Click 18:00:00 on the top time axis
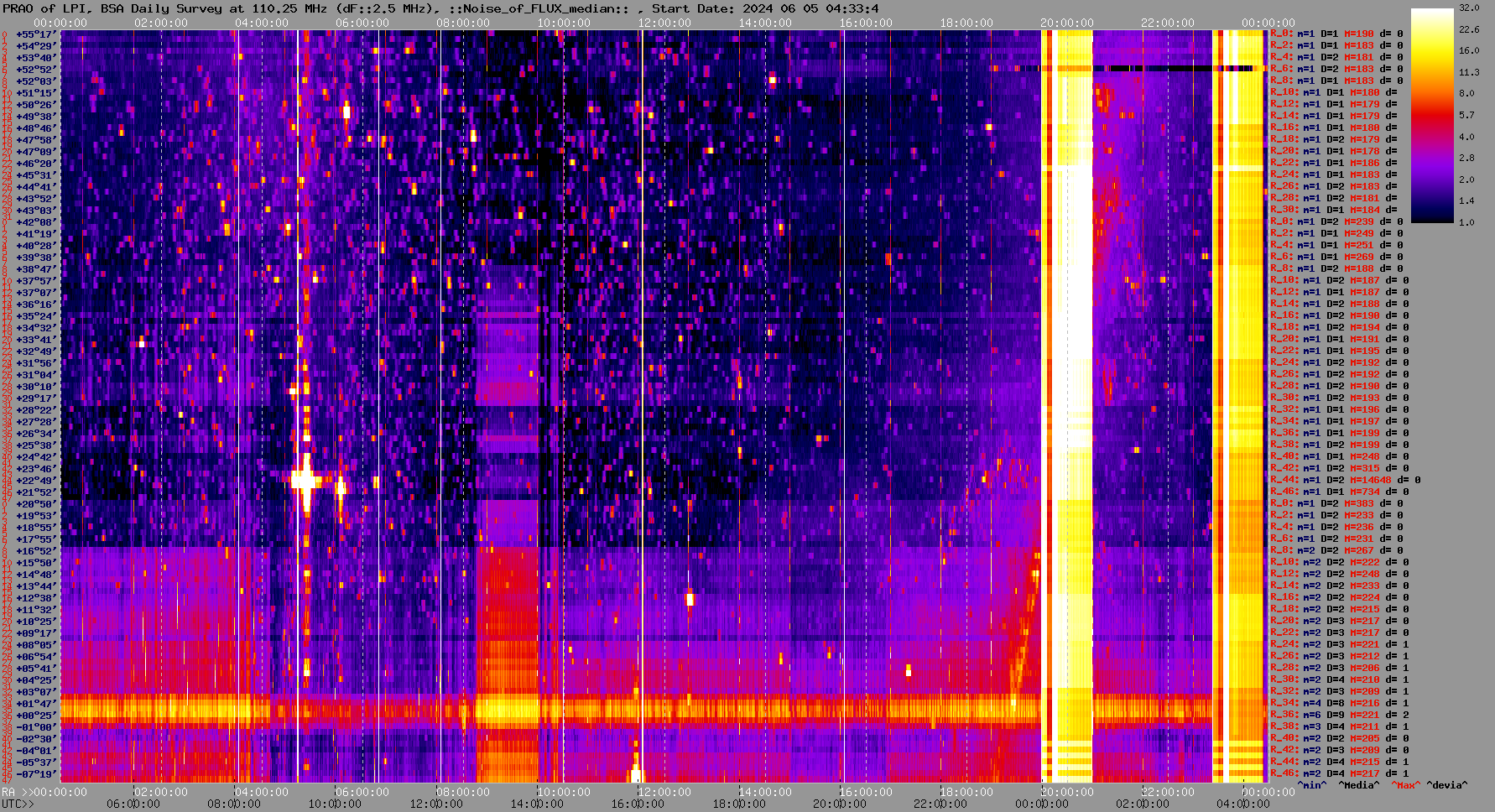1495x812 pixels. [x=966, y=23]
